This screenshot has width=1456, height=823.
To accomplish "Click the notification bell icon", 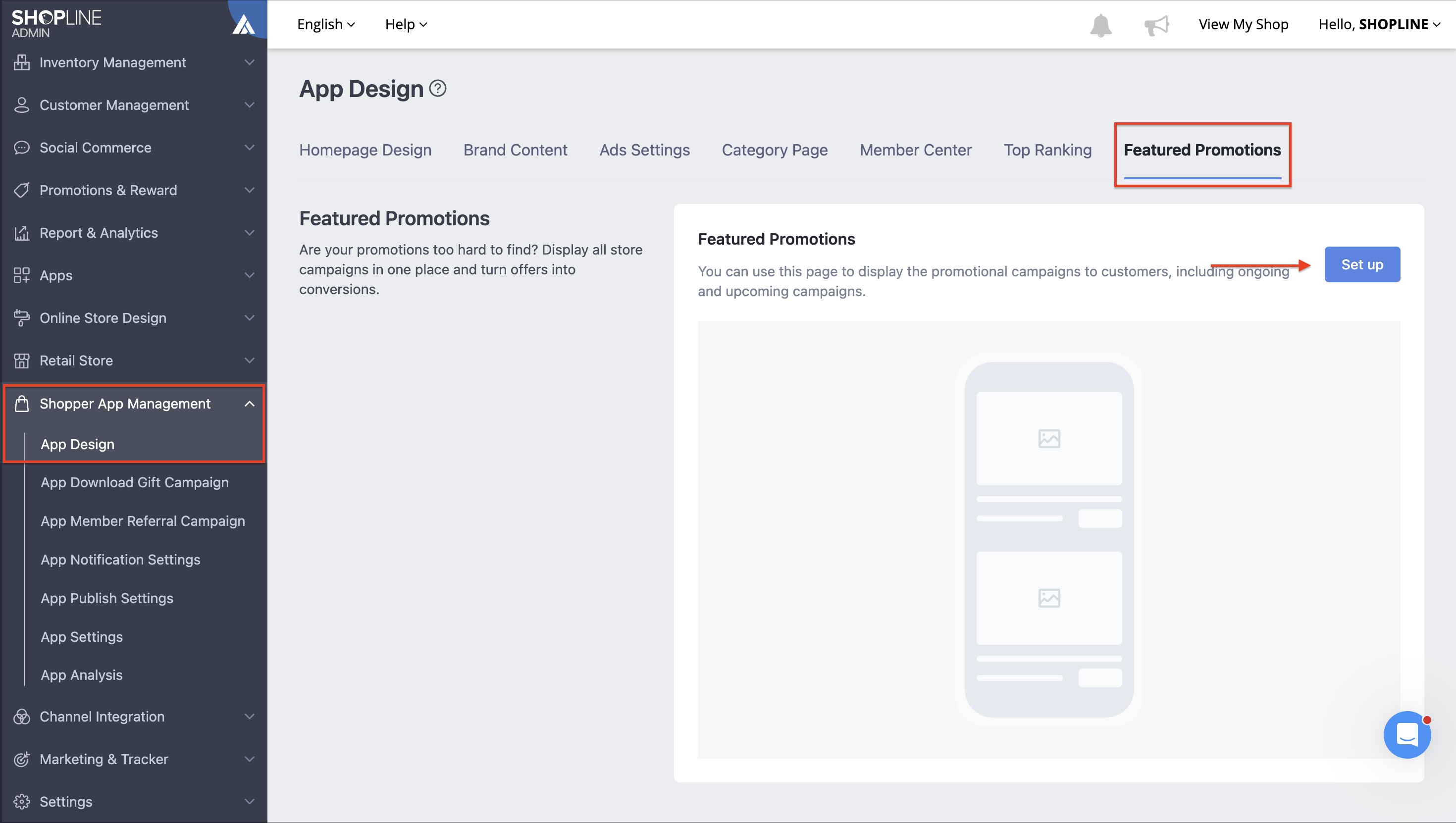I will (1100, 25).
